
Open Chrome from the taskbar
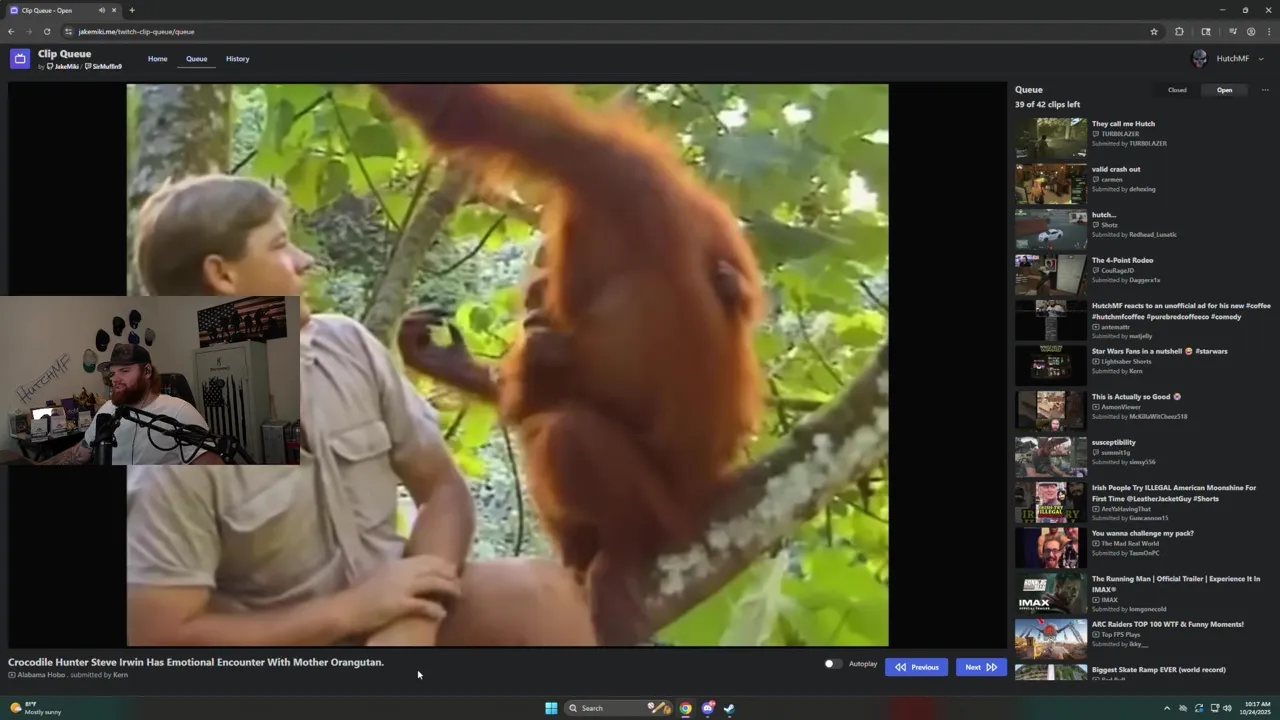click(x=685, y=708)
